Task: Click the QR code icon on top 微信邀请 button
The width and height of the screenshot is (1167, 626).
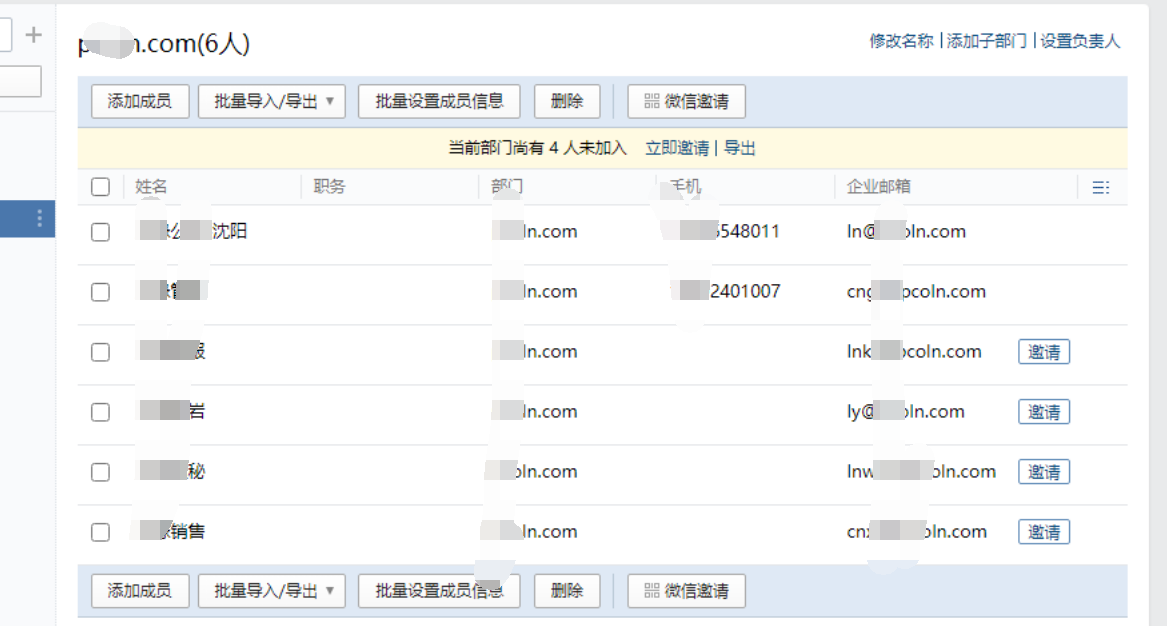Action: [650, 101]
